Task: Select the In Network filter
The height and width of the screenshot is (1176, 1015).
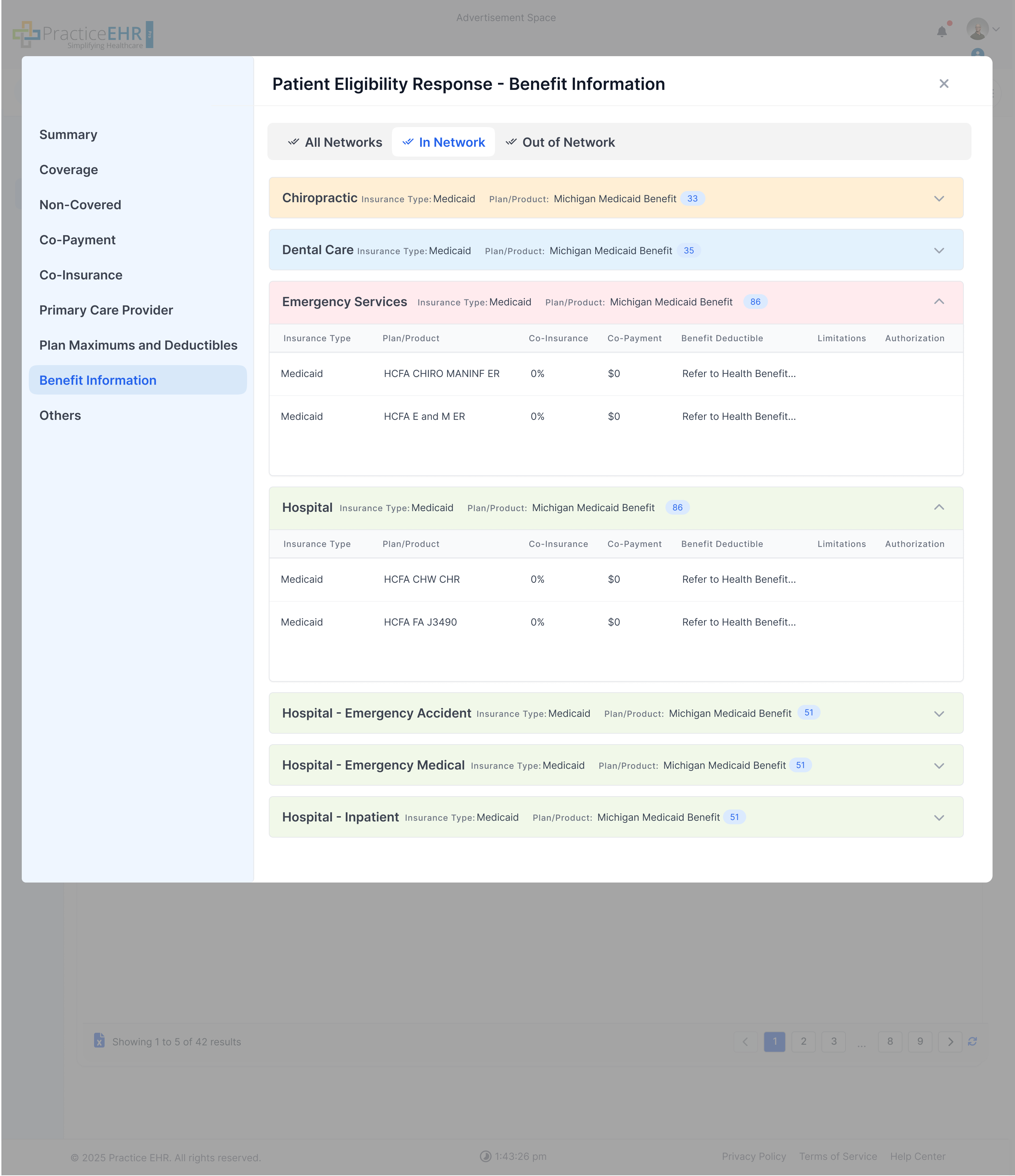Action: (443, 143)
